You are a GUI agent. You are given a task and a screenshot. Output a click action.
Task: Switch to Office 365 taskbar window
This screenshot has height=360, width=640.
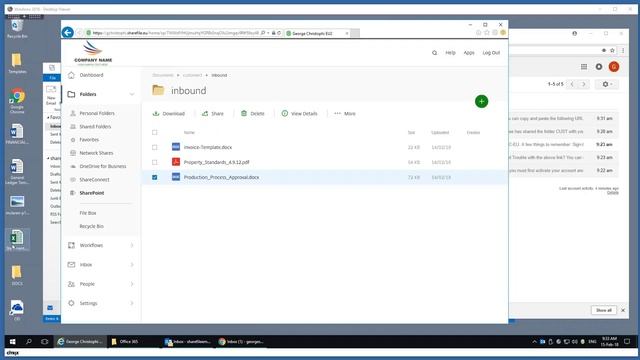coord(133,342)
